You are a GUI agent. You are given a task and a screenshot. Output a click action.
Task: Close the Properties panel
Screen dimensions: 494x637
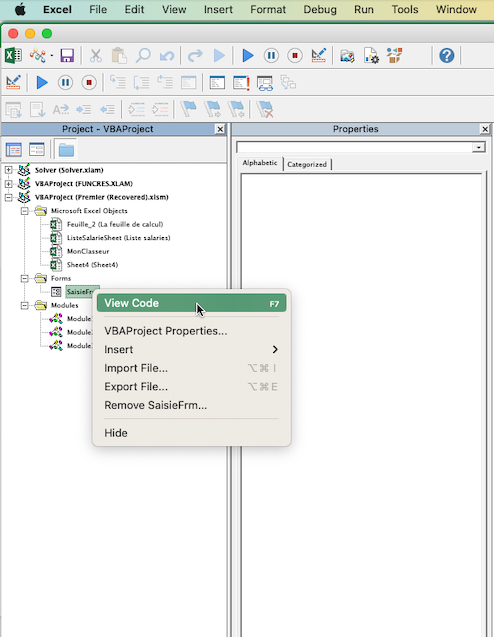(485, 129)
